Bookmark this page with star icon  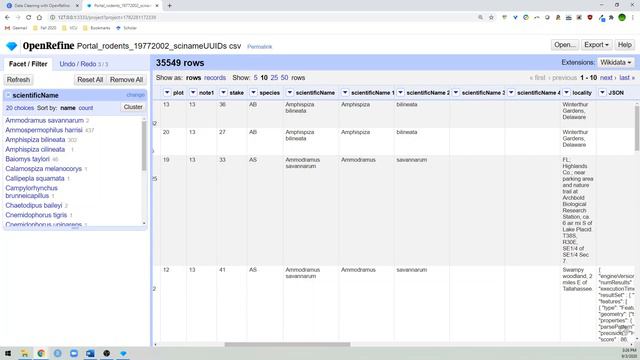click(x=491, y=18)
